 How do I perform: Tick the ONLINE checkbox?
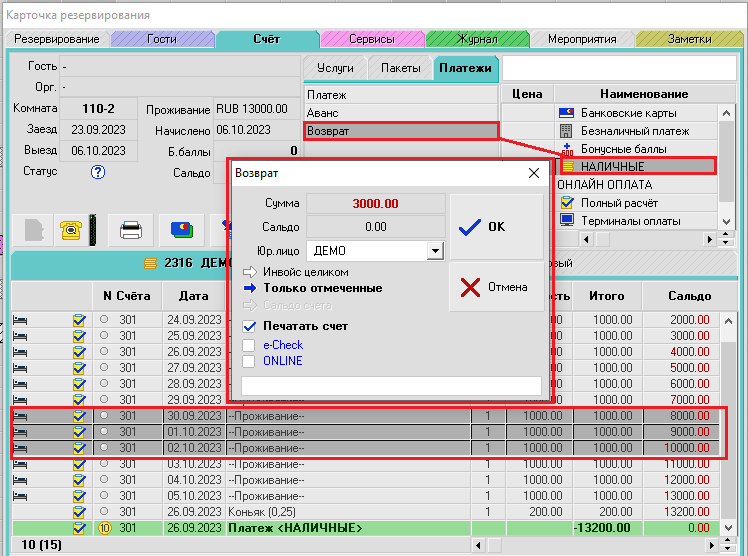(250, 361)
